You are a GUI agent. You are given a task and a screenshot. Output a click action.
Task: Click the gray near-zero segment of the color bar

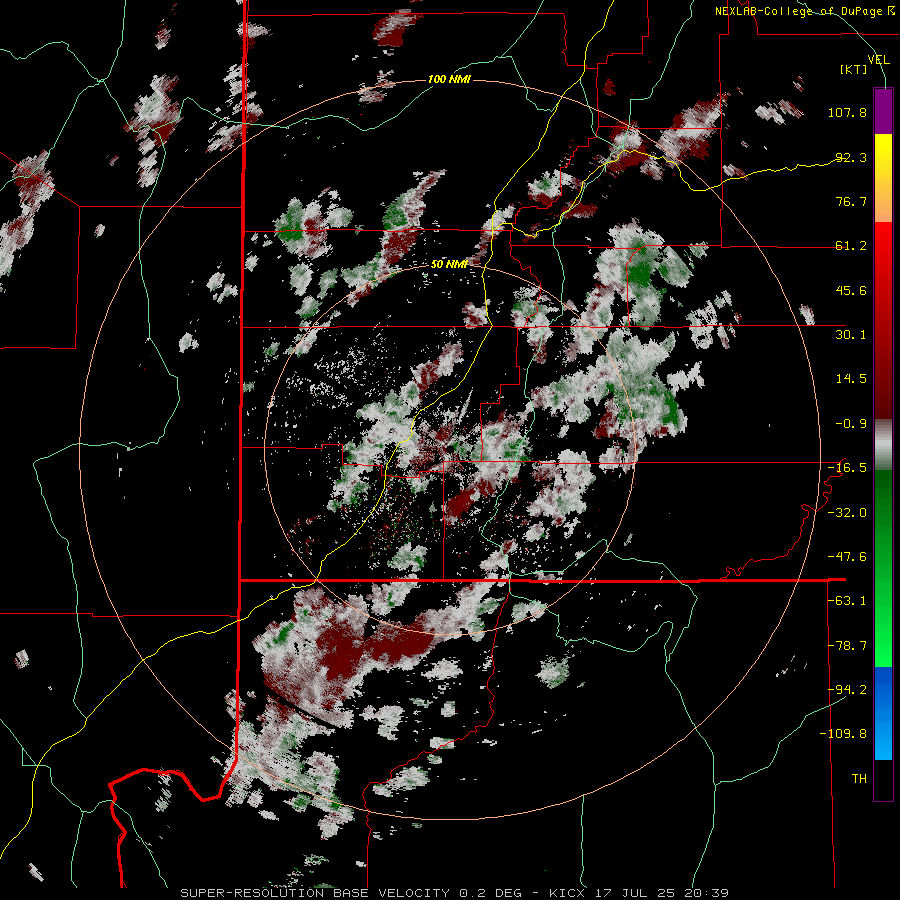click(x=883, y=445)
